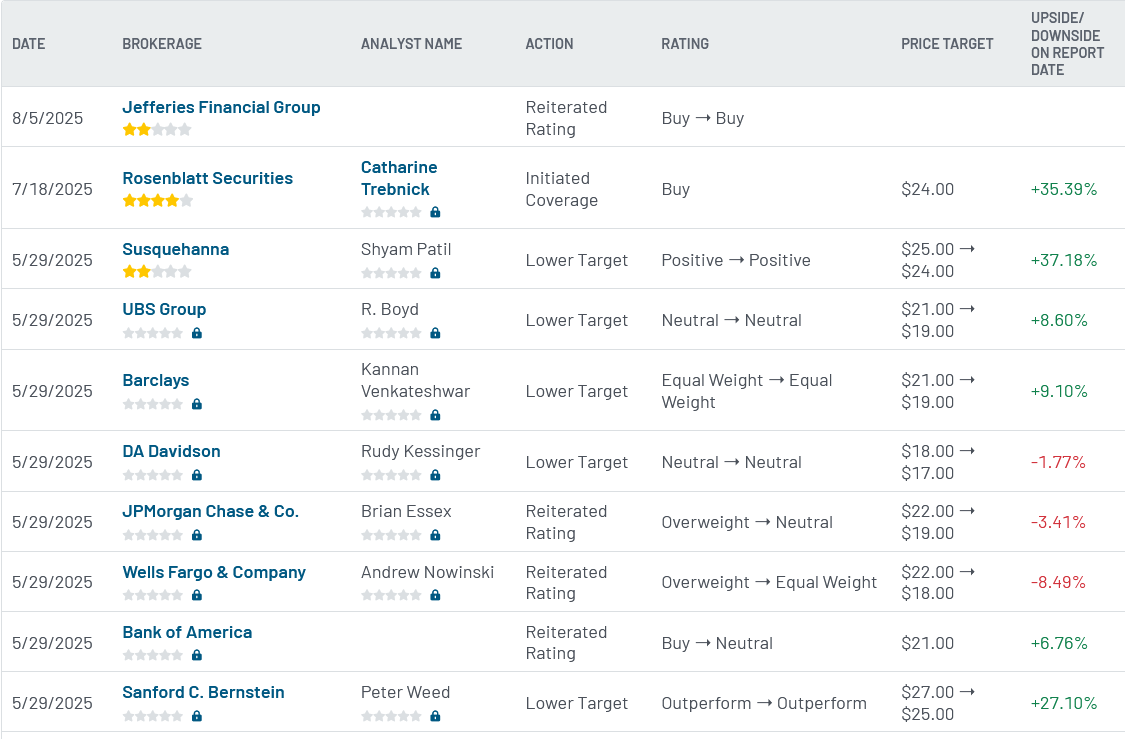
Task: Select analyst name Peter Weed
Action: tap(405, 692)
